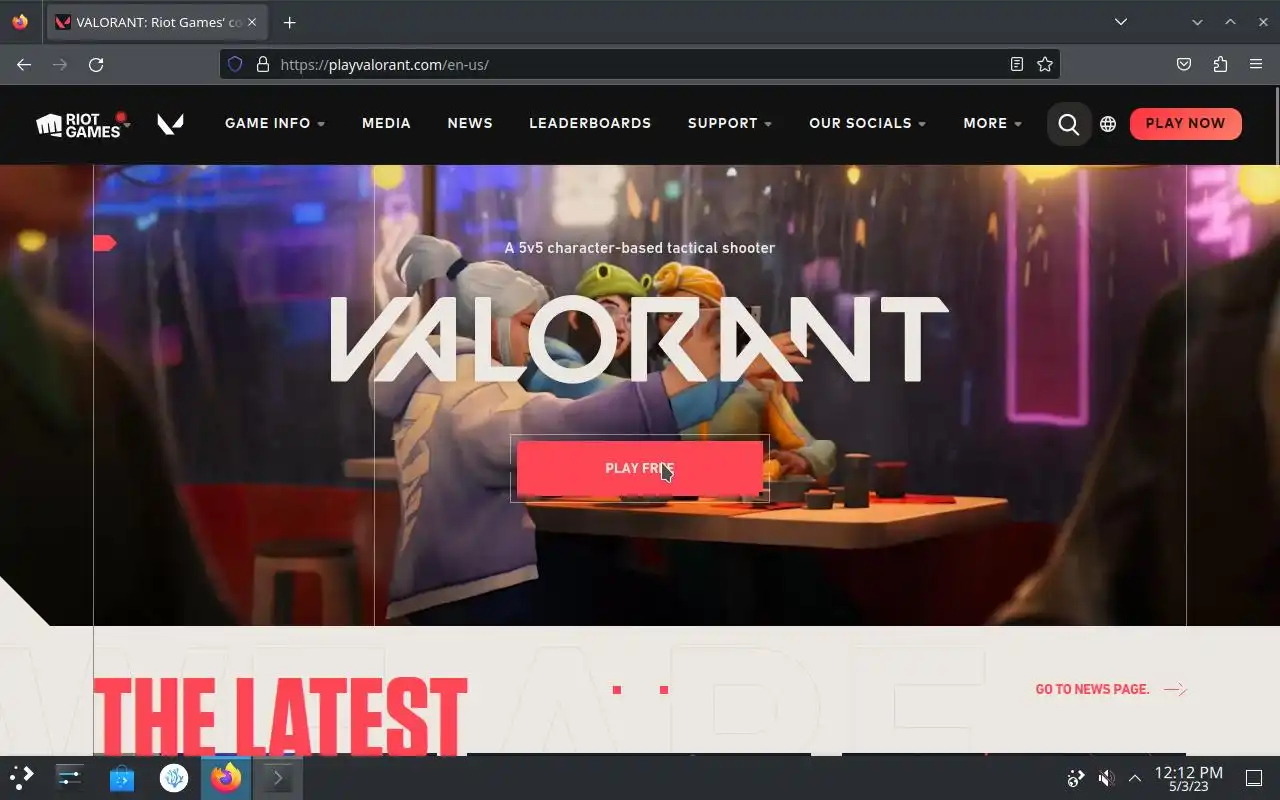Click the address bar URL field
The width and height of the screenshot is (1280, 800).
point(640,64)
